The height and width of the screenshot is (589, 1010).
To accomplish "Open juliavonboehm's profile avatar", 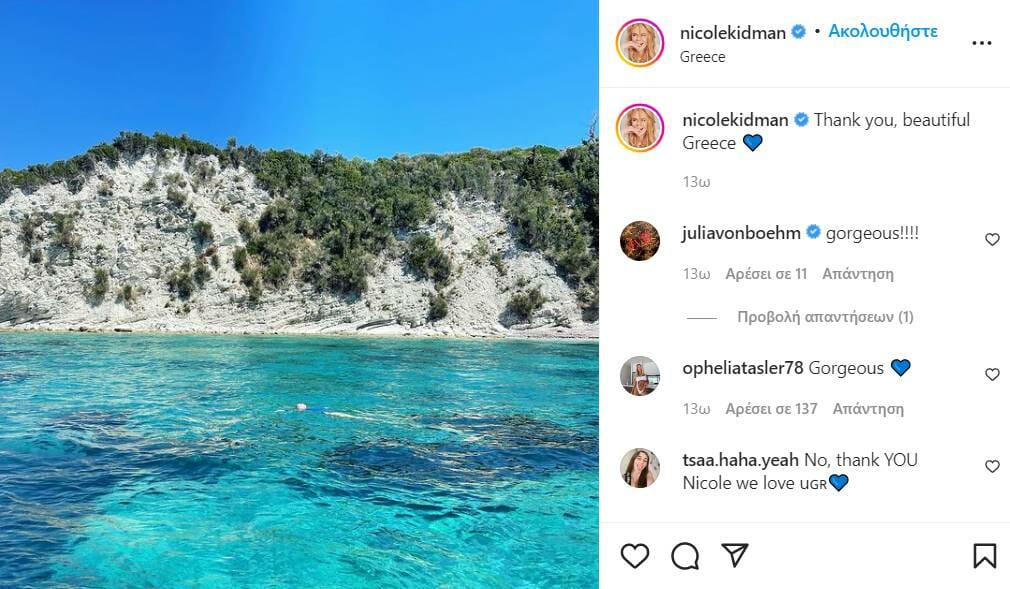I will coord(640,241).
